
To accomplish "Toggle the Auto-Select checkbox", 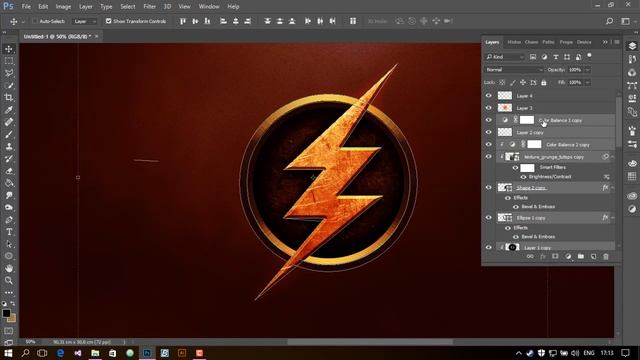I will coord(35,21).
